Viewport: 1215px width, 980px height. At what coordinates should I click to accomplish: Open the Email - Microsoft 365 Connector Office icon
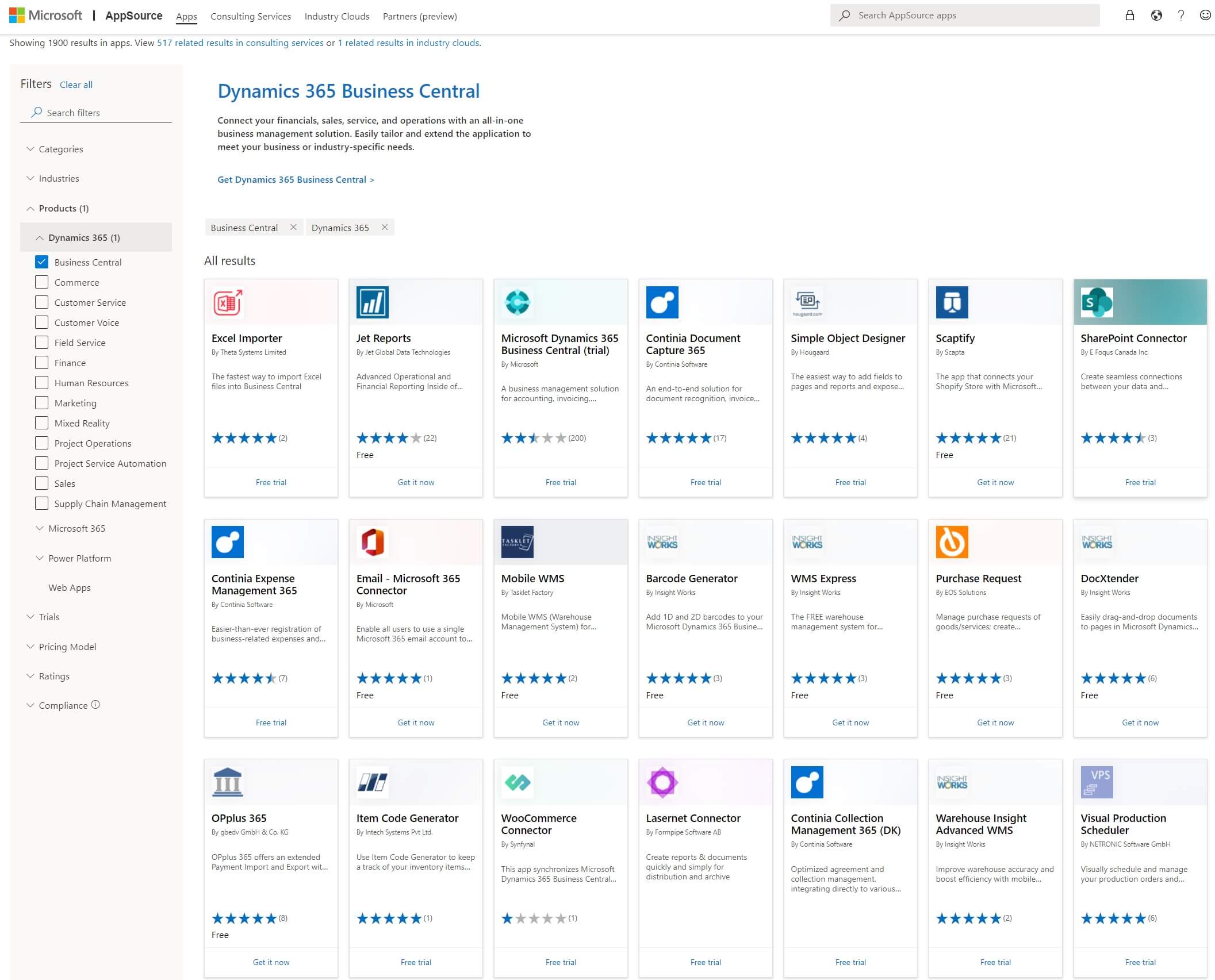point(373,542)
